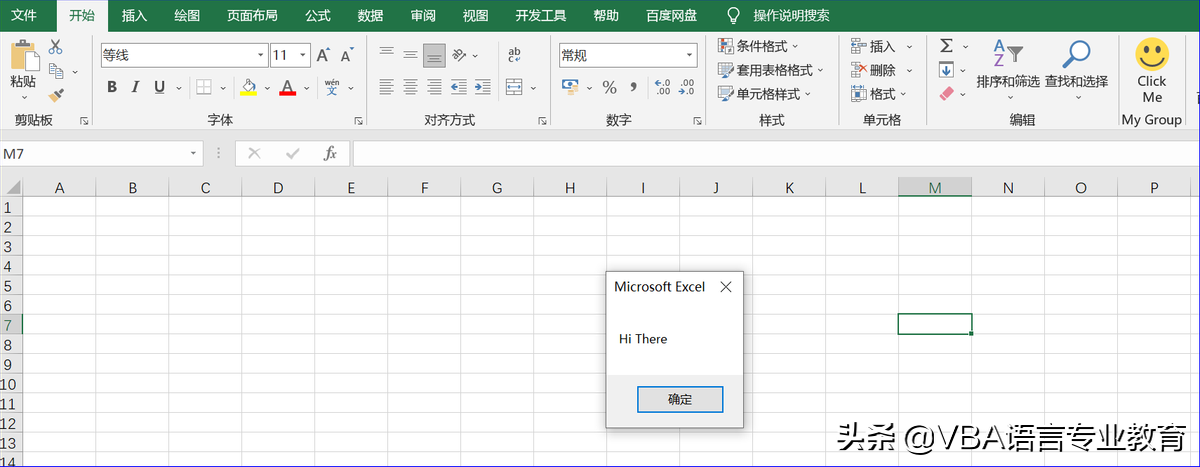Switch to the 插入 (Insert) tab
Viewport: 1200px width, 467px height.
pos(134,15)
